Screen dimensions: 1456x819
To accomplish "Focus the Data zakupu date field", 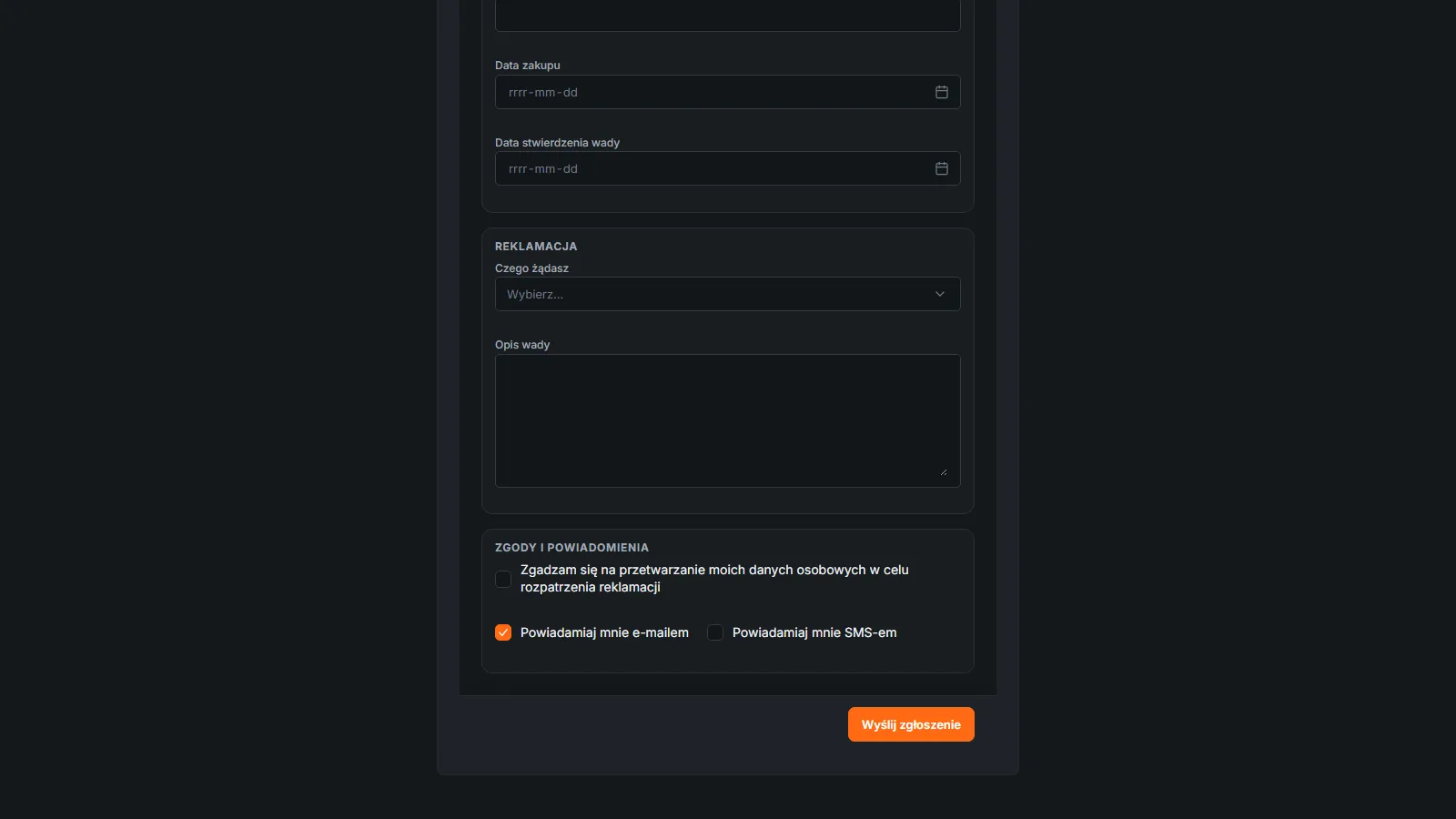I will tap(728, 92).
